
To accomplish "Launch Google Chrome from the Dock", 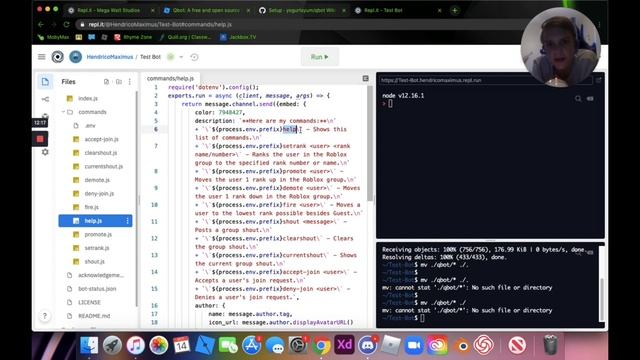I will coord(321,345).
